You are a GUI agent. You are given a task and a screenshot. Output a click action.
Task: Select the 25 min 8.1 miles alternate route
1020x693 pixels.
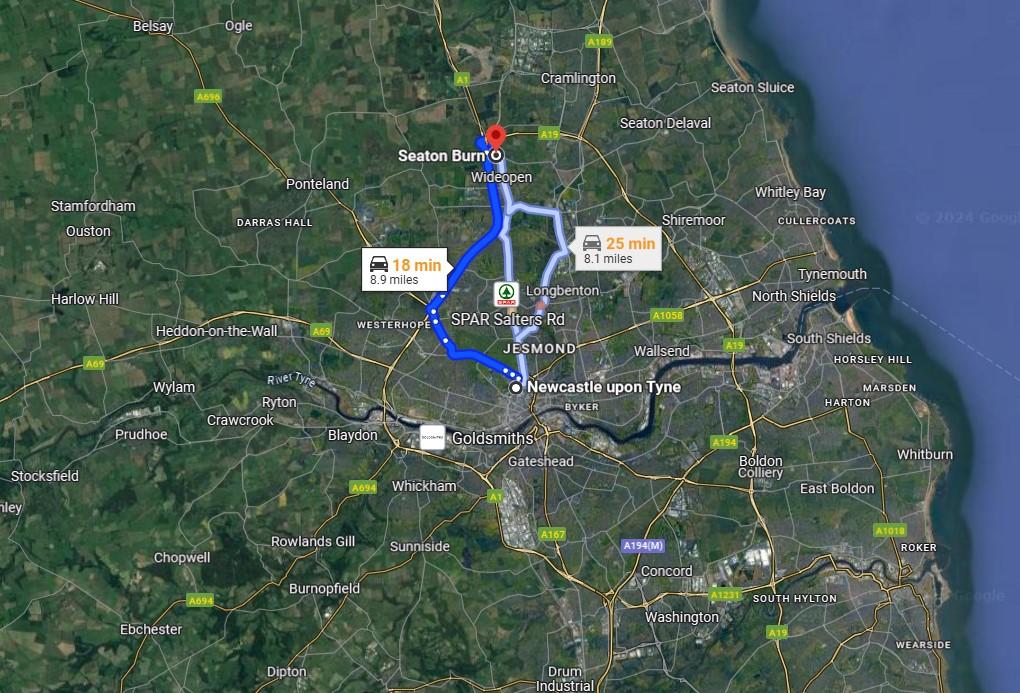coord(618,249)
